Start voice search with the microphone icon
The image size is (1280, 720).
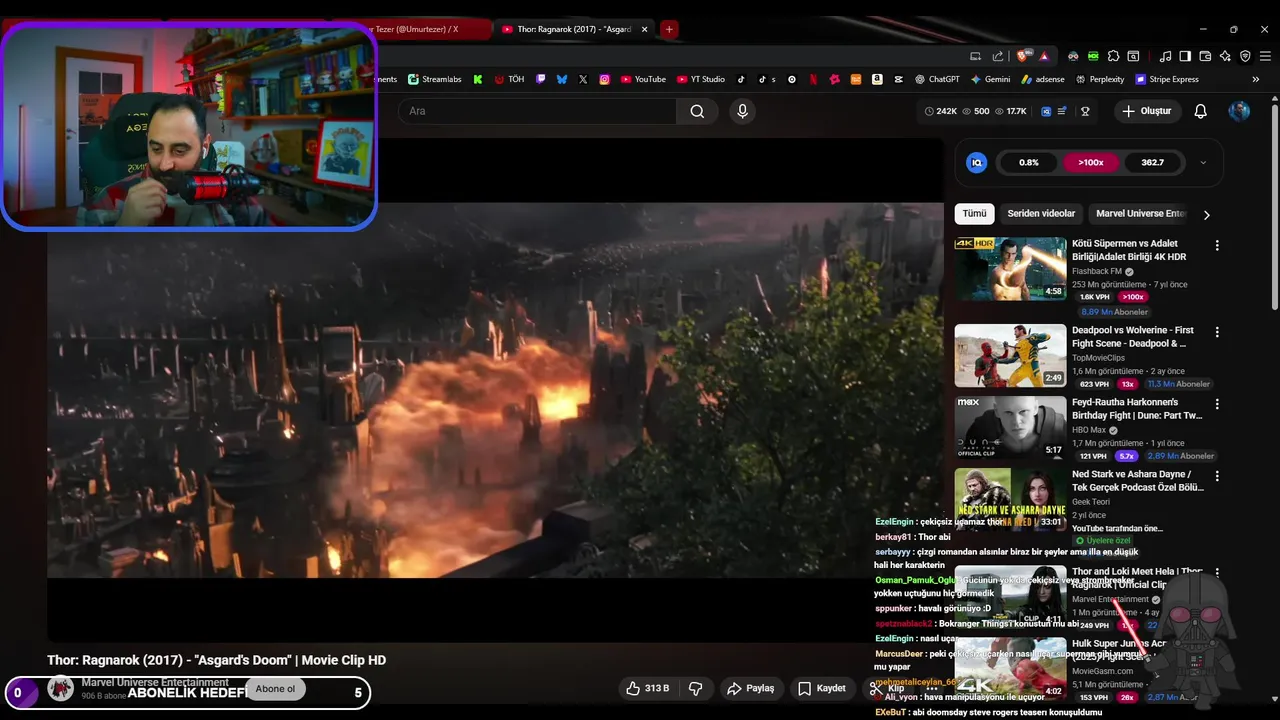pyautogui.click(x=742, y=111)
